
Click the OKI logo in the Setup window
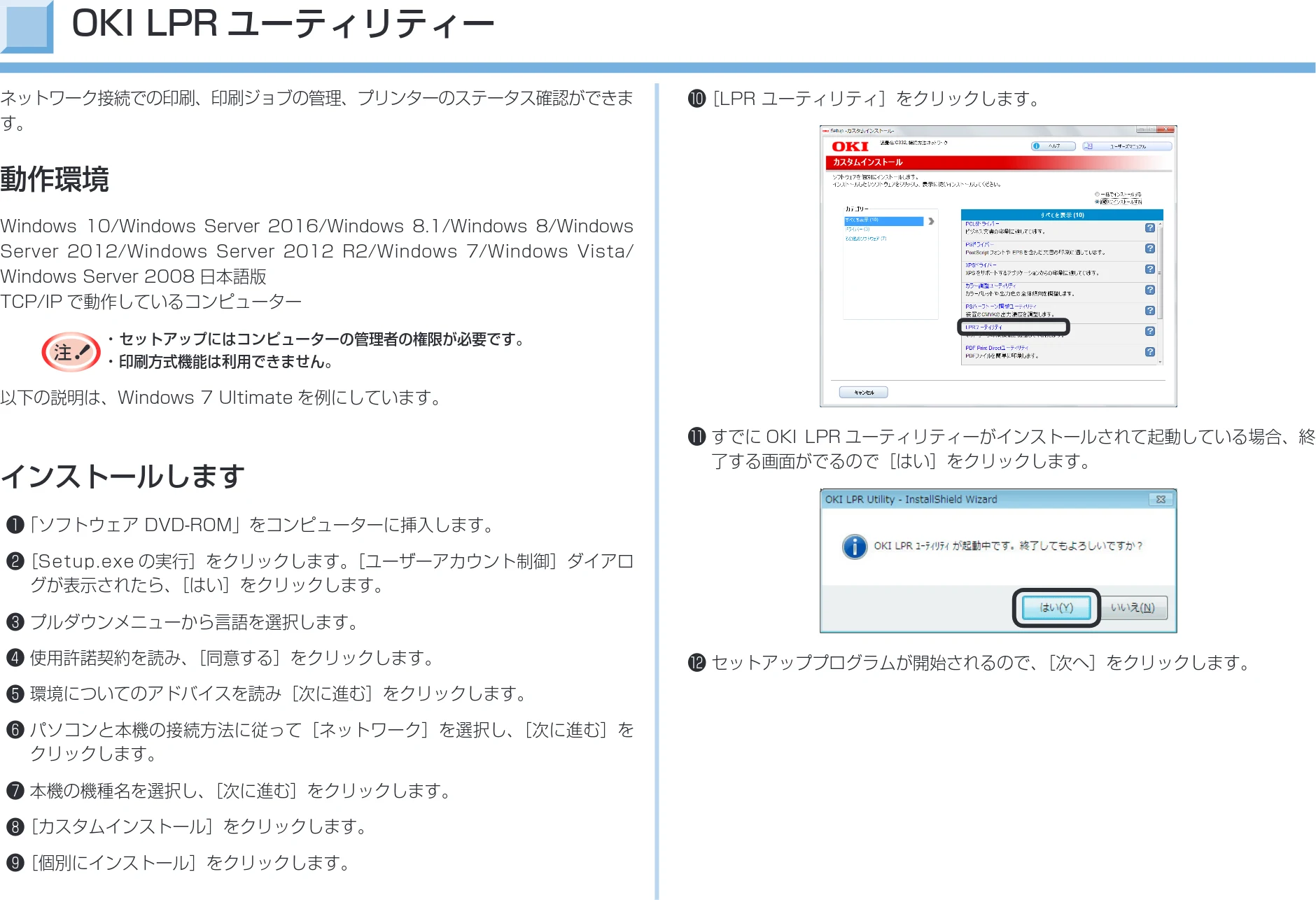[x=850, y=146]
